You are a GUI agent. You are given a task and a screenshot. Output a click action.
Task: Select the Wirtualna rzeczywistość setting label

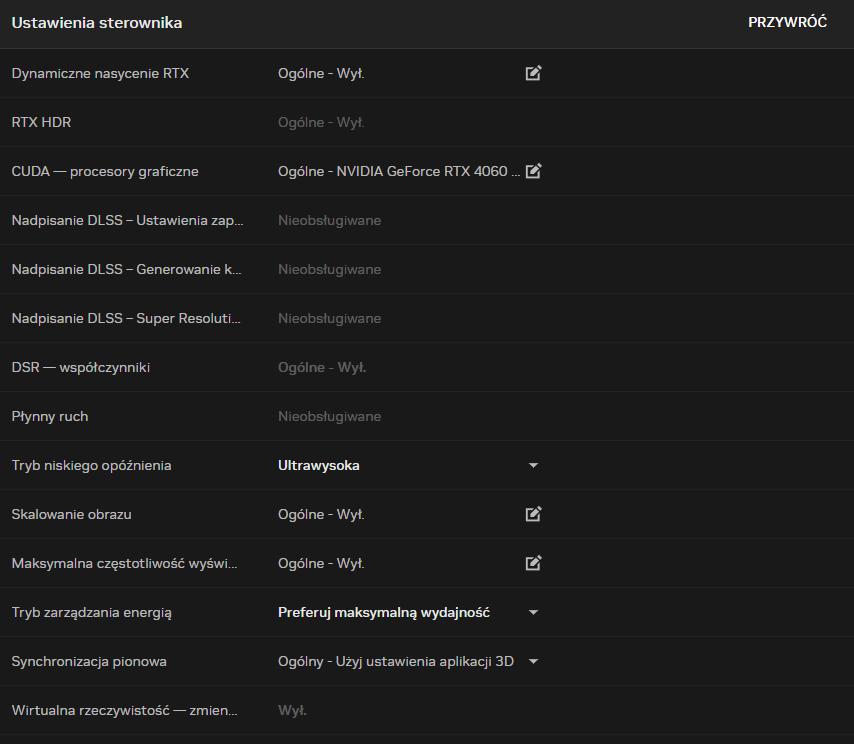click(x=124, y=710)
